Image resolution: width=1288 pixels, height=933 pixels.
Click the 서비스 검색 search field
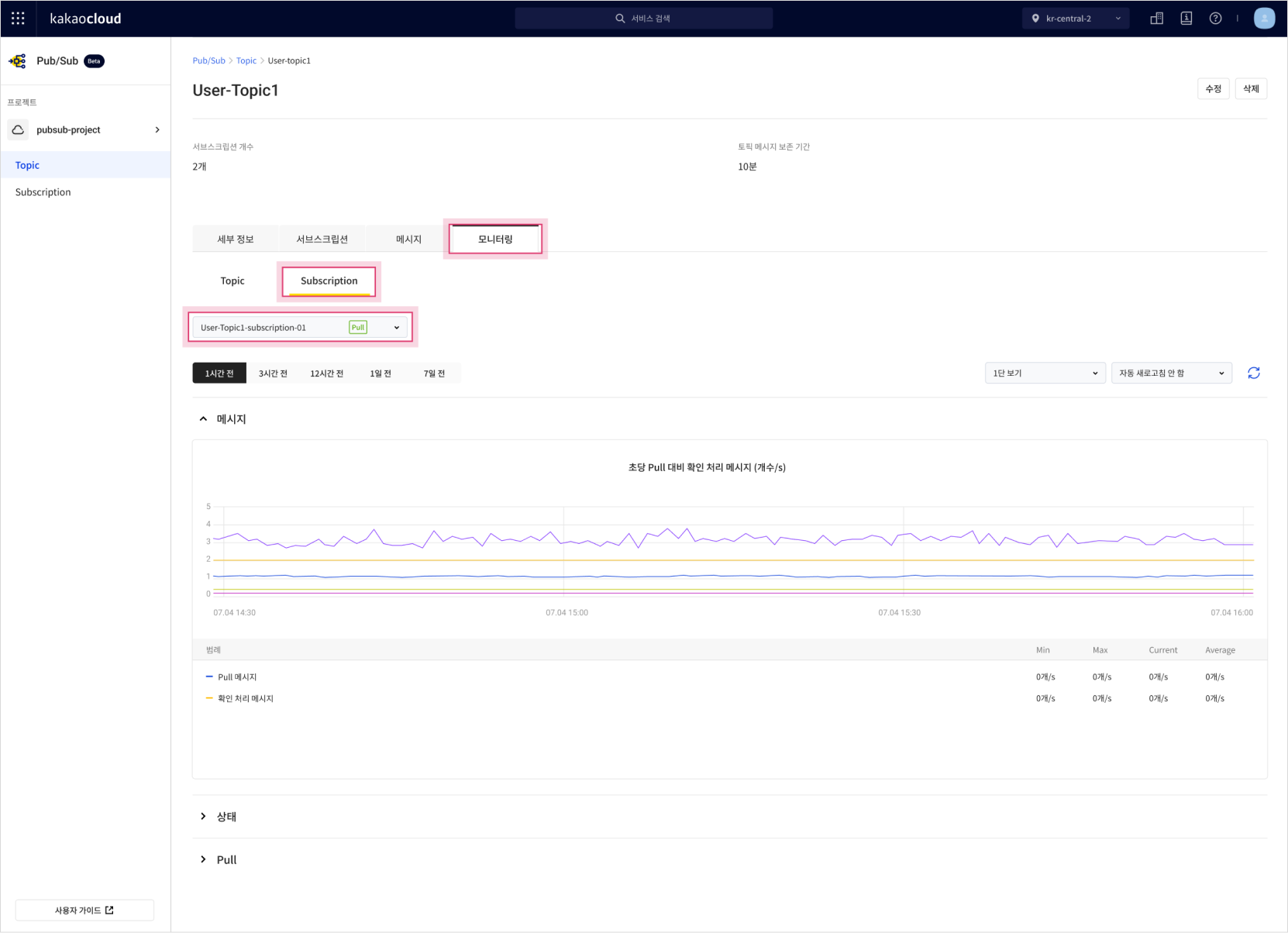(x=644, y=19)
